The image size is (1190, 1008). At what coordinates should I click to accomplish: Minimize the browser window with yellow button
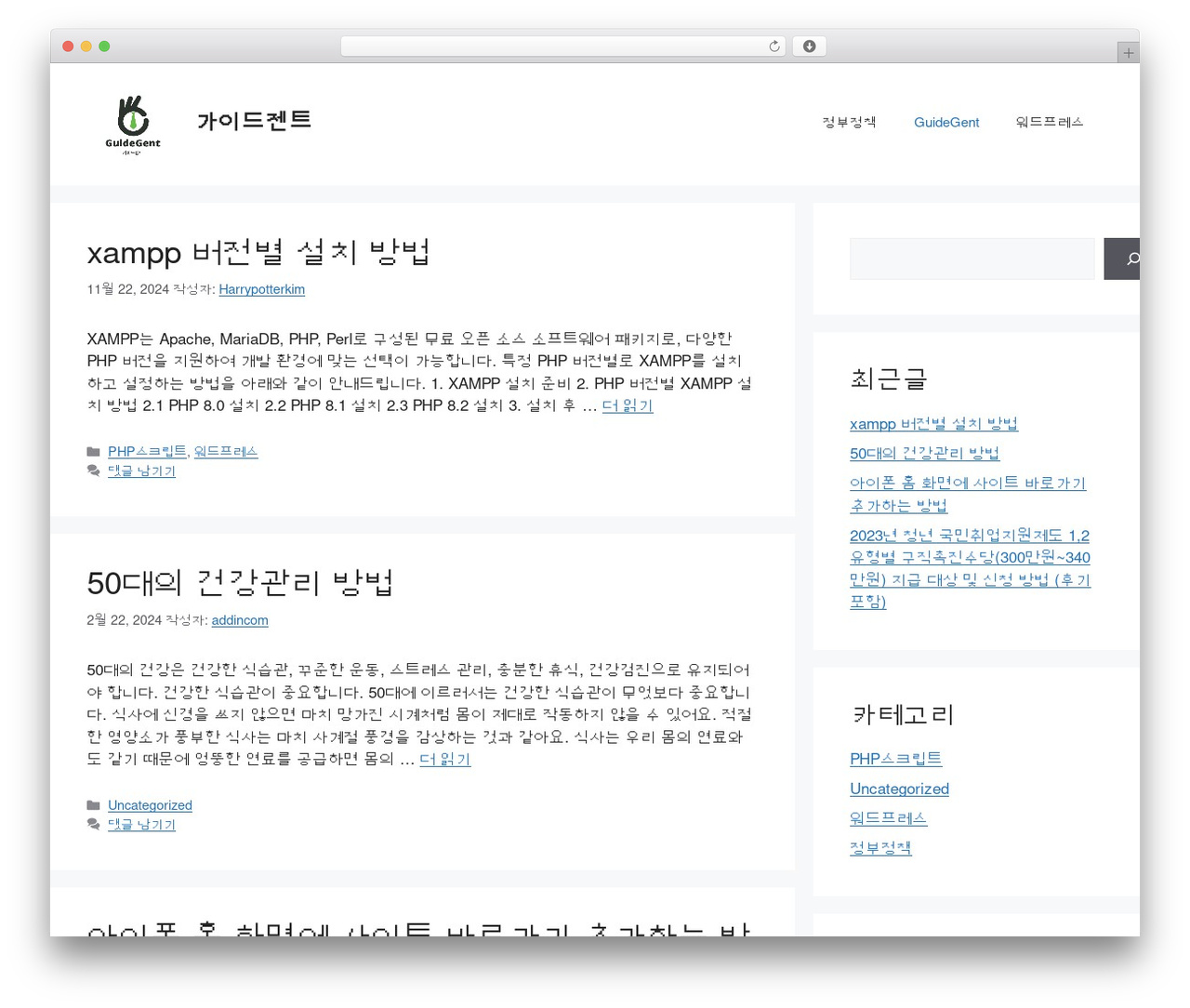86,46
